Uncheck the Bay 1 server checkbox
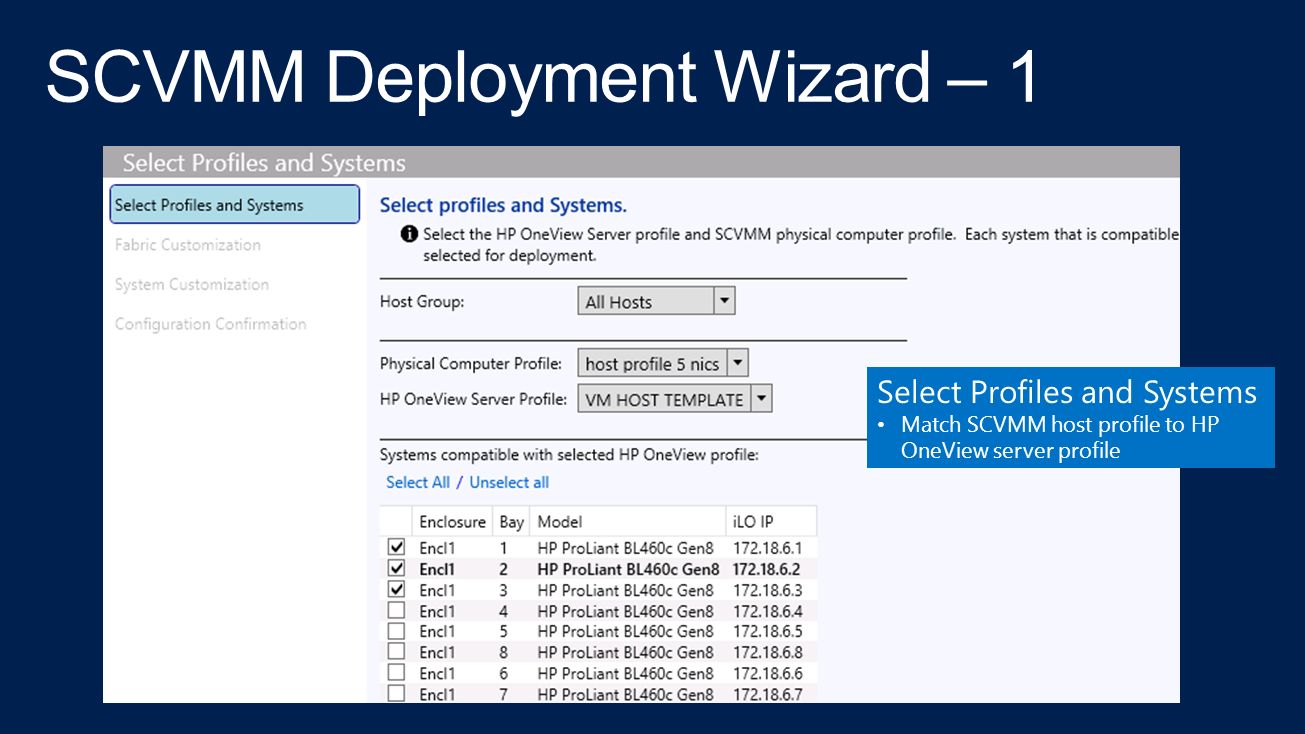 pos(396,548)
